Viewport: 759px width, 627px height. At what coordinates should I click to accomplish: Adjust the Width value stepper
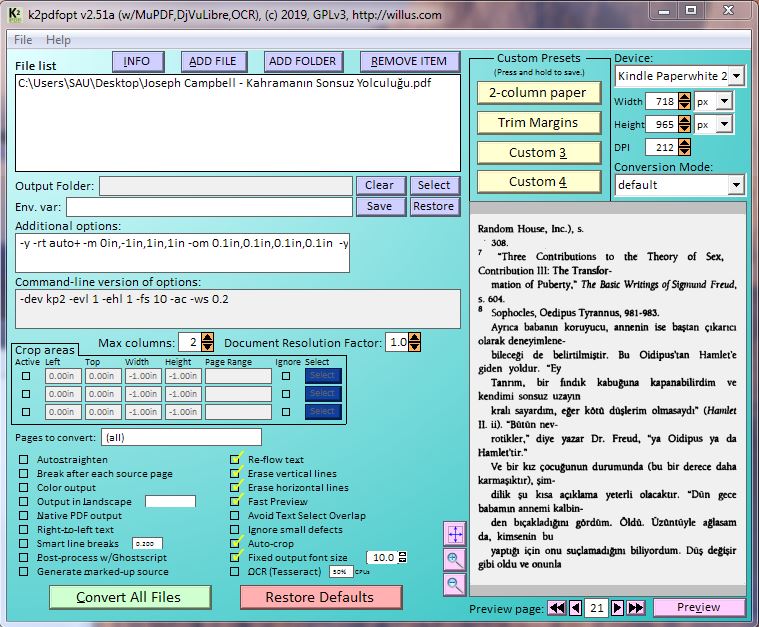coord(684,101)
